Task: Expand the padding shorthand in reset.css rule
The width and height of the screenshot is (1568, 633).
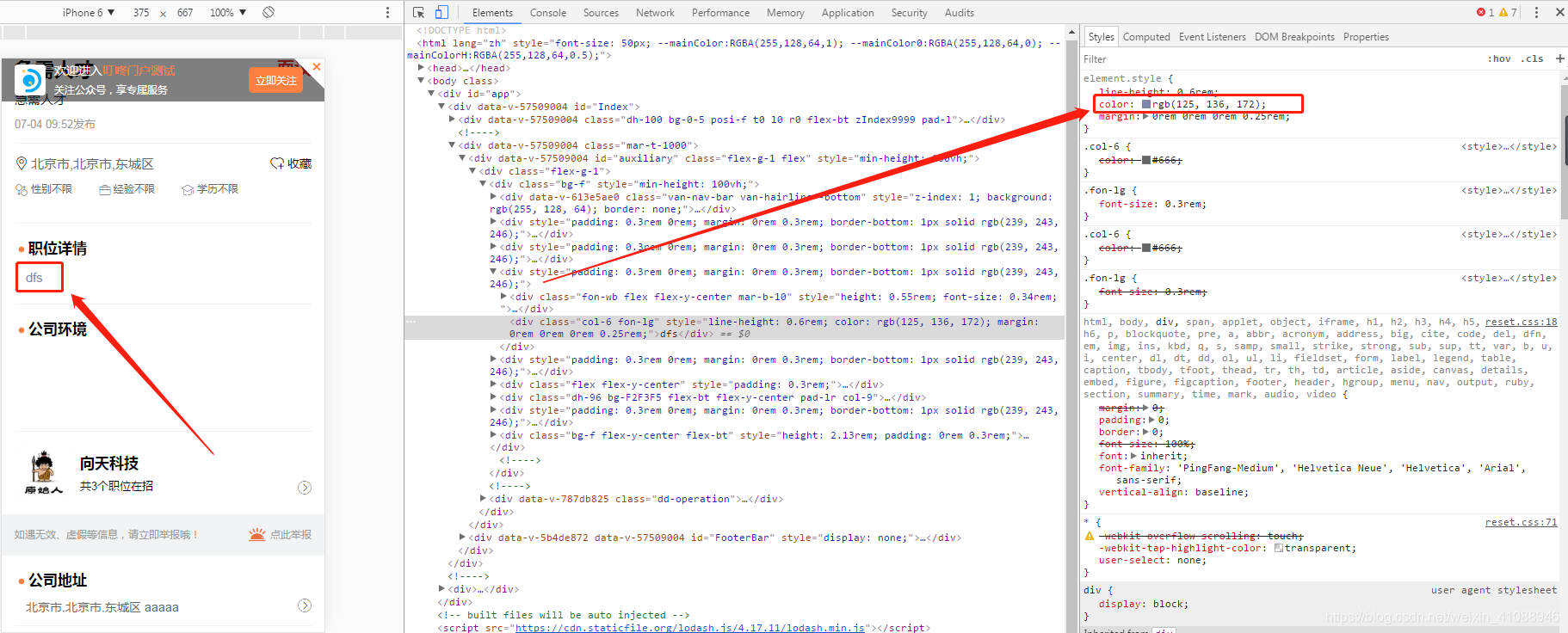Action: [1151, 420]
